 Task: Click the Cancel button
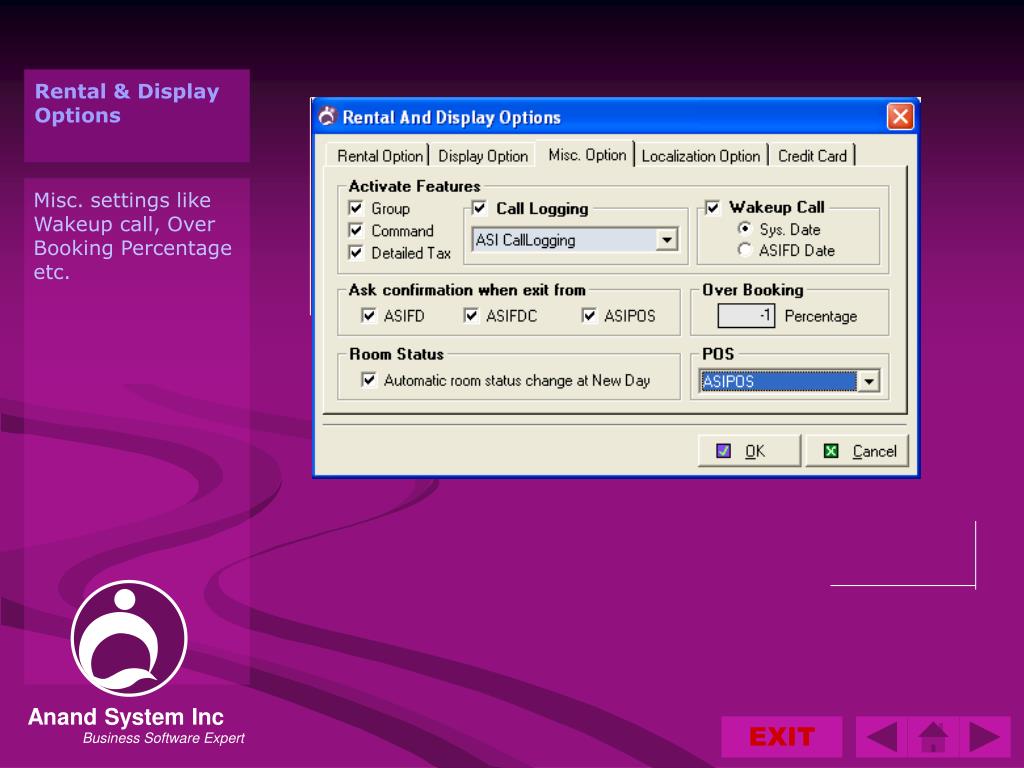(857, 451)
